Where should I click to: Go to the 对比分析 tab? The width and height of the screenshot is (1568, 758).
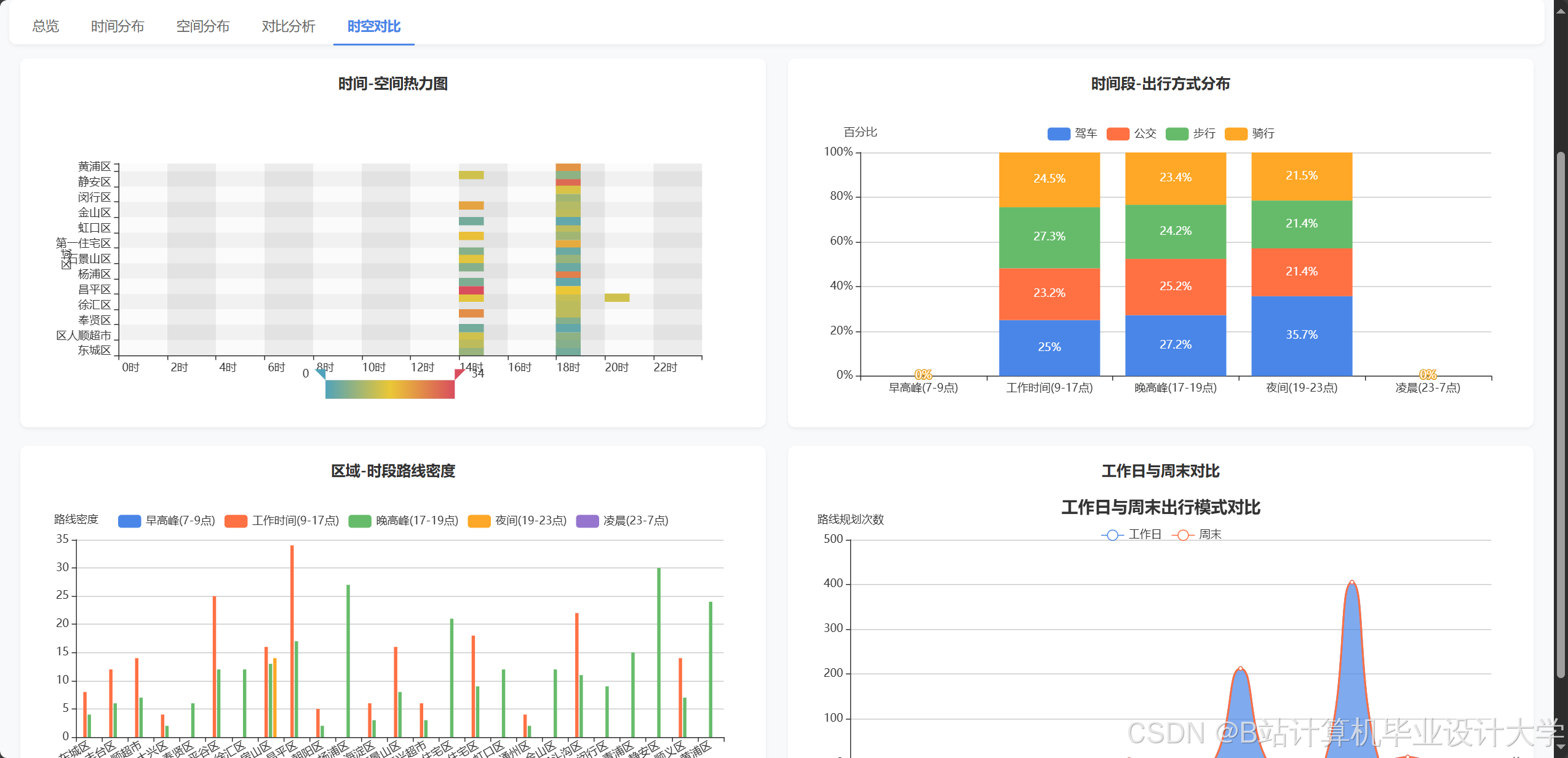[x=288, y=26]
